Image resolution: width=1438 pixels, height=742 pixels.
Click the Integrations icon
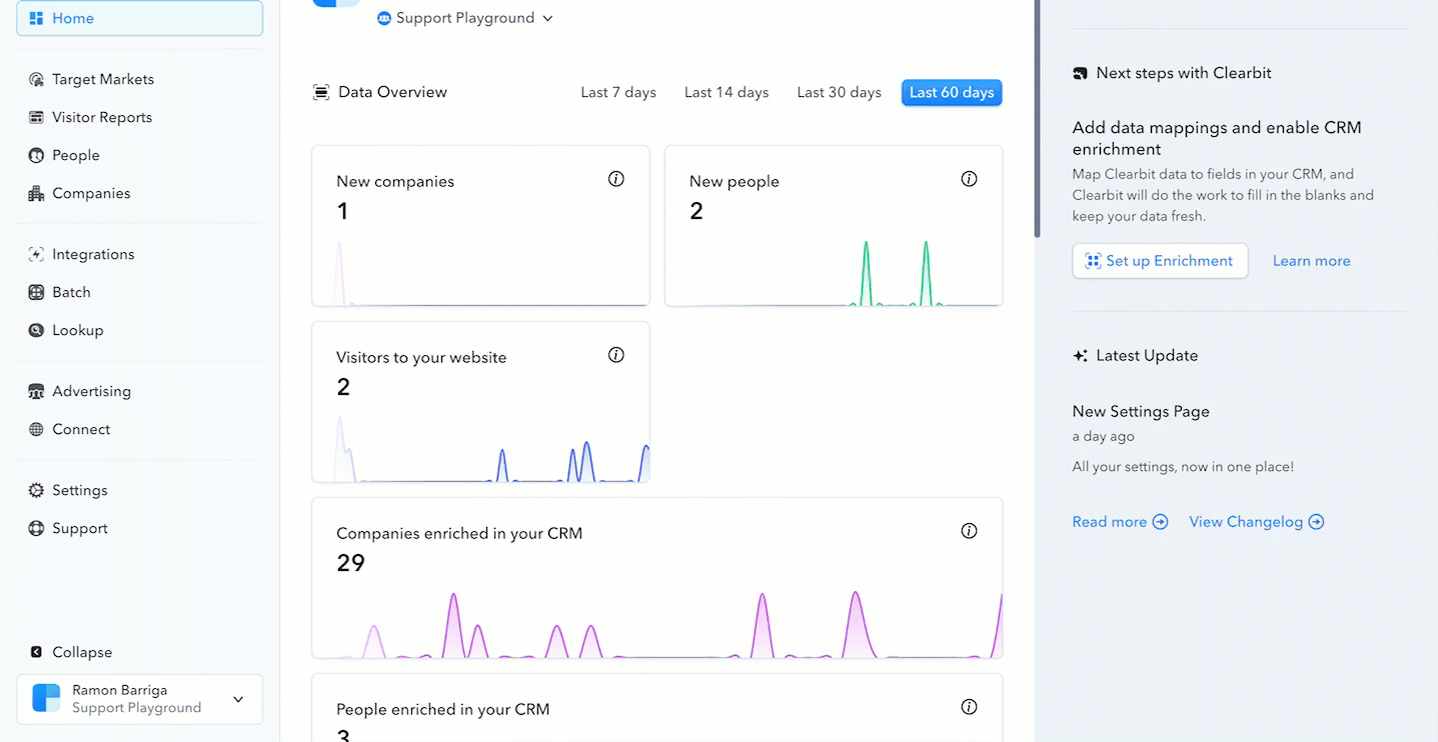point(37,254)
